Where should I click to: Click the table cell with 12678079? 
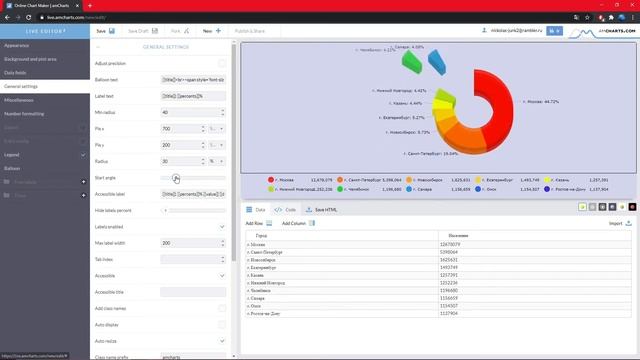535,244
